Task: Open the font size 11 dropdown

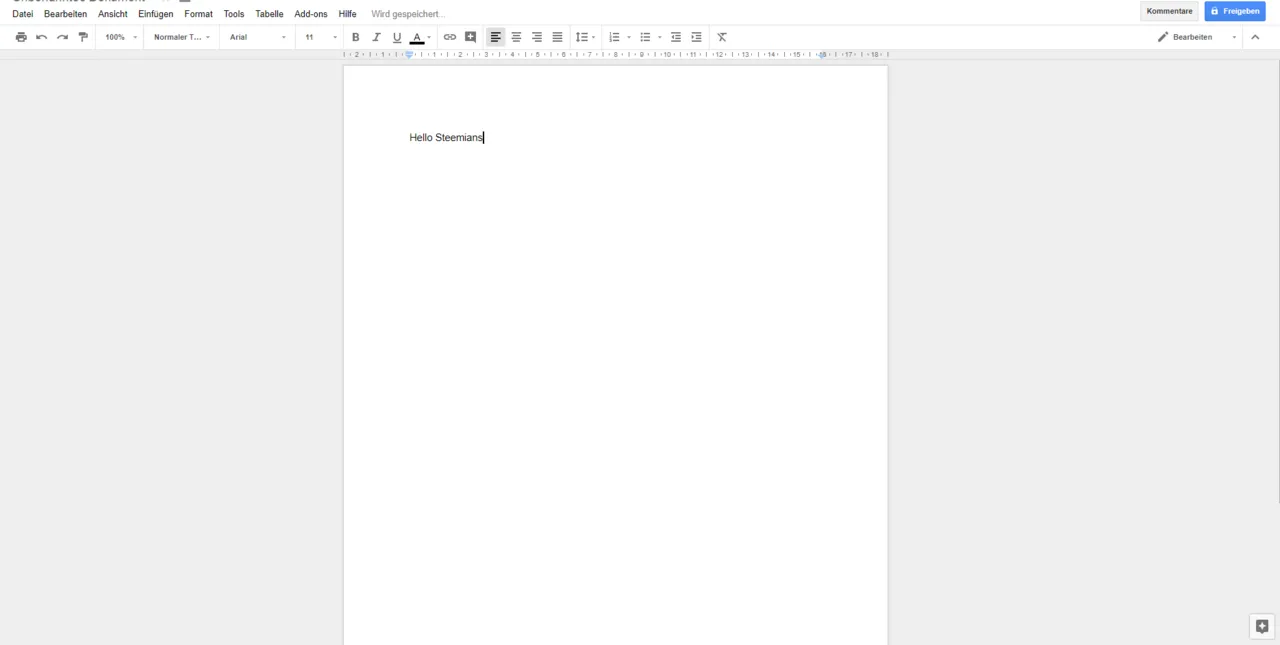Action: [321, 37]
